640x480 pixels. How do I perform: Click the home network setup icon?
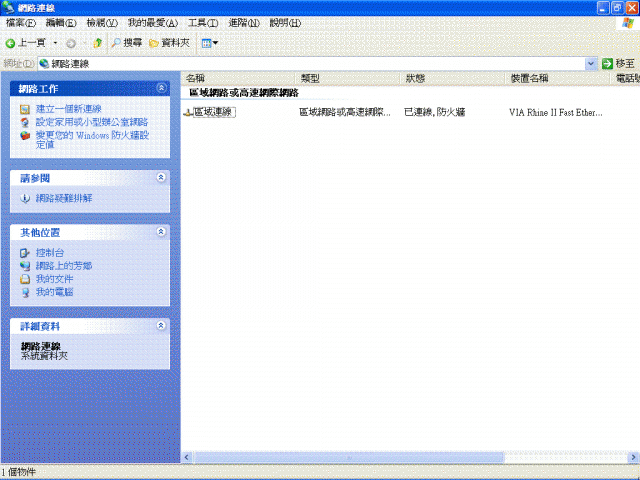pos(25,122)
